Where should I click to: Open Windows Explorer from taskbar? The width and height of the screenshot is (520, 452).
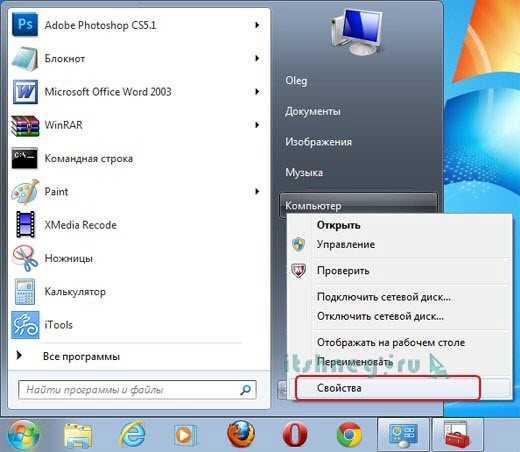coord(78,435)
